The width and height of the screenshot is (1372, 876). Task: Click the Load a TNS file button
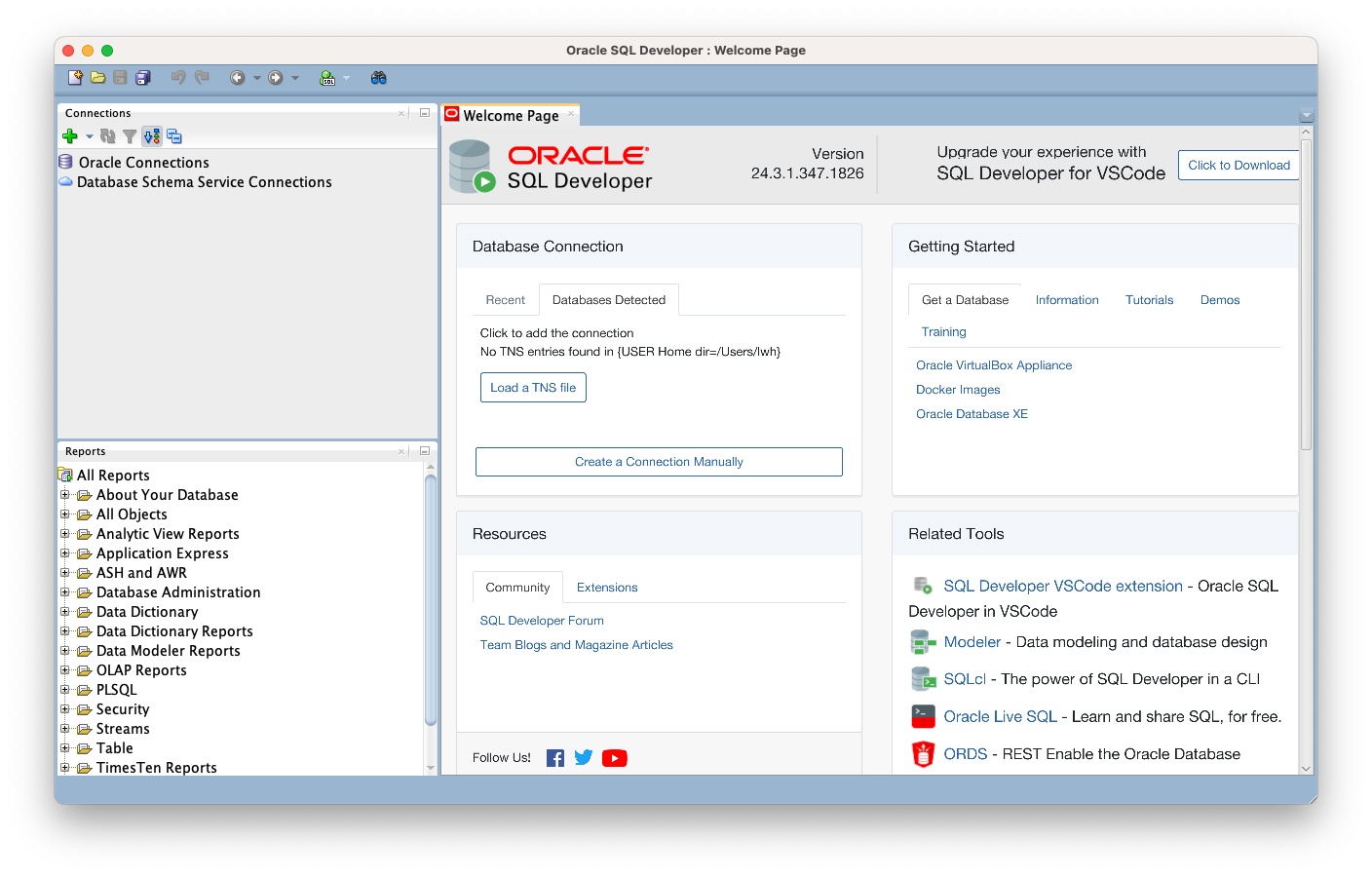click(533, 388)
